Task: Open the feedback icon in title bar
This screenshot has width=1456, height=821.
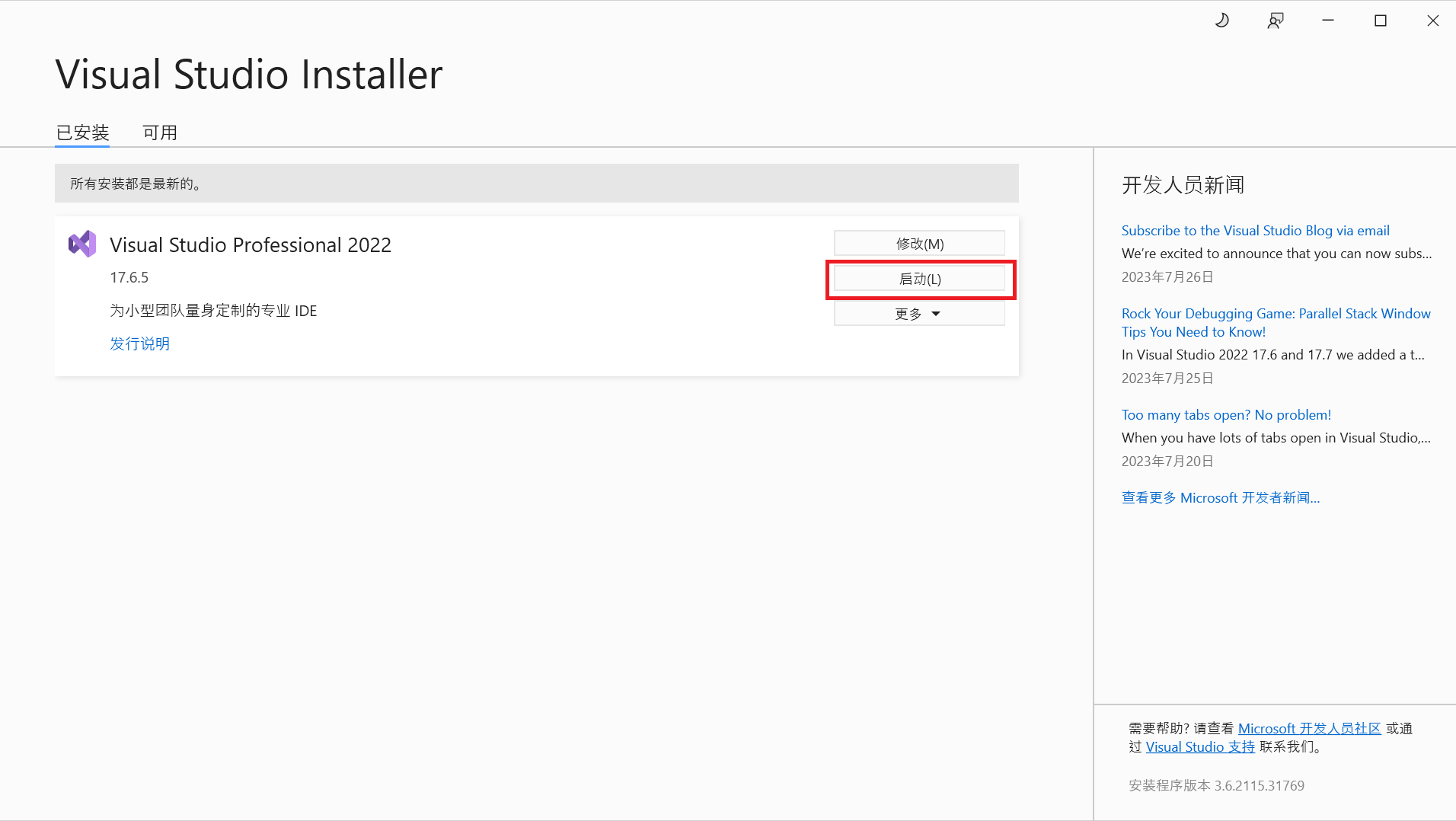Action: 1275,21
